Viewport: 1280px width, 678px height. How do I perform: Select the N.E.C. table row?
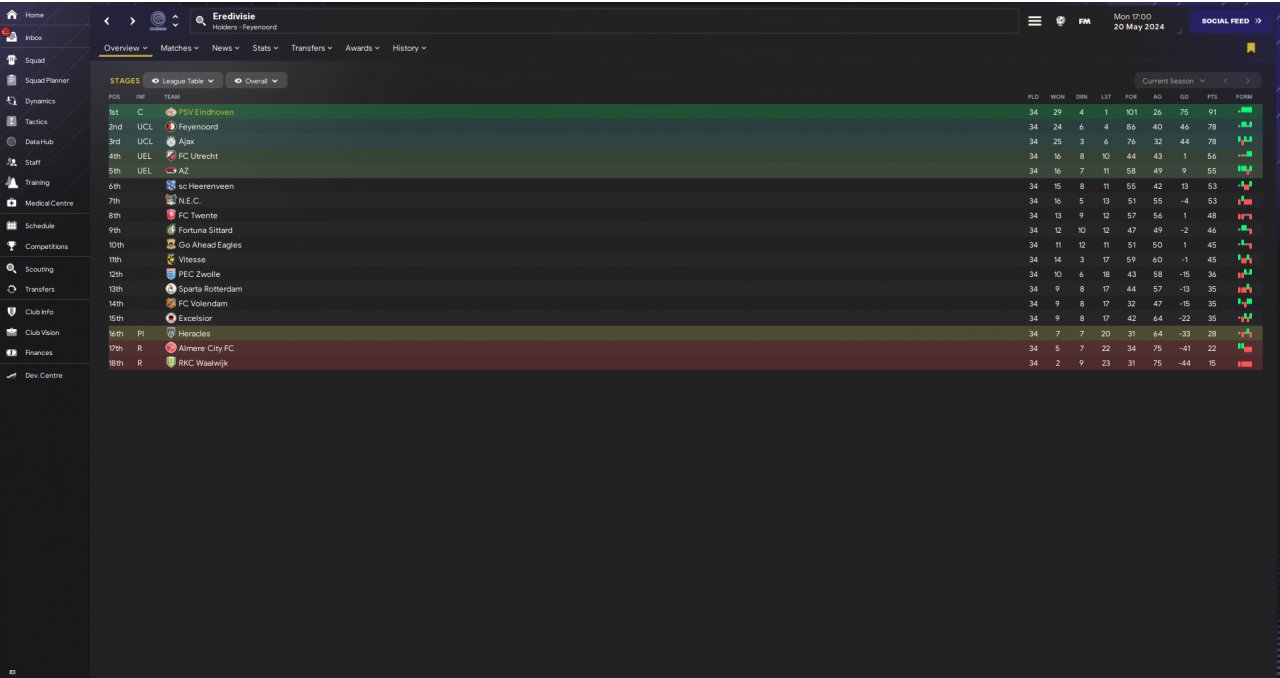[685, 201]
